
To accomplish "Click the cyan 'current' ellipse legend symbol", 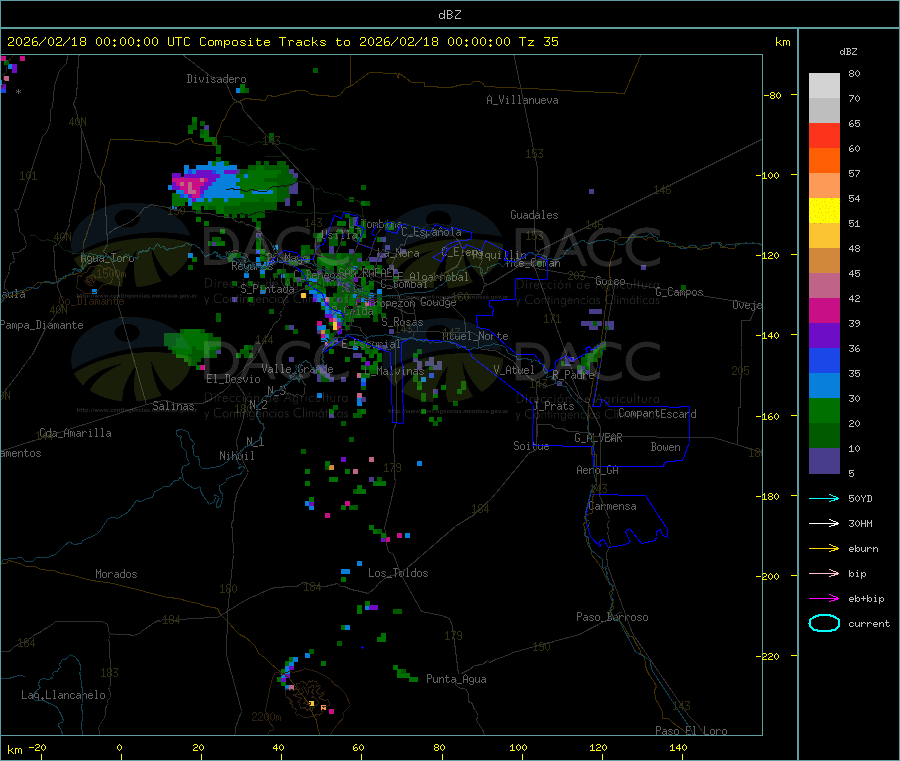I will point(824,623).
